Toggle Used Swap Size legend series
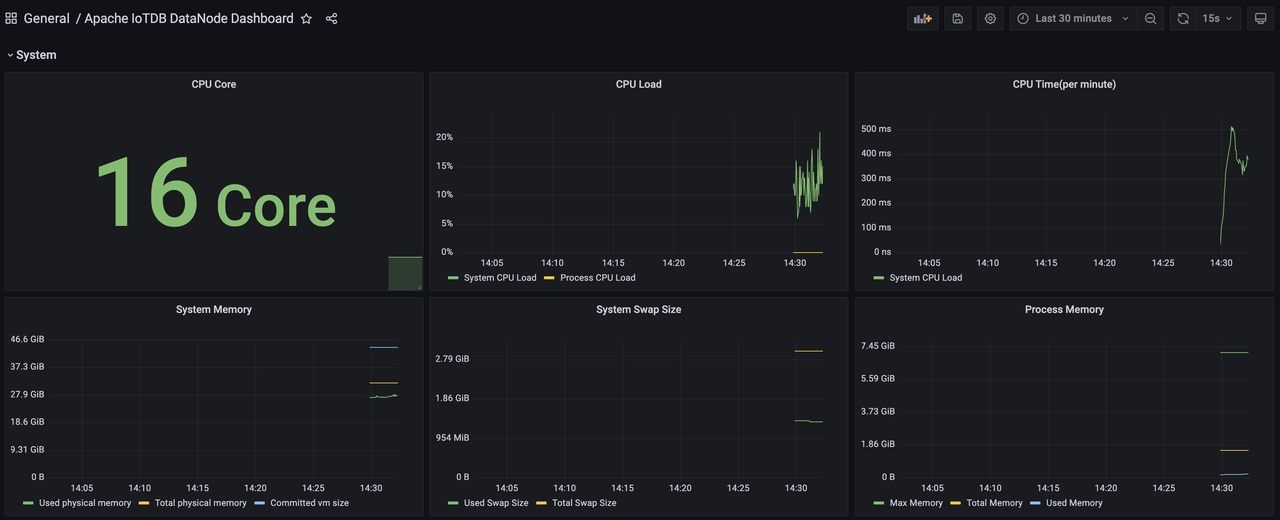 tap(495, 503)
